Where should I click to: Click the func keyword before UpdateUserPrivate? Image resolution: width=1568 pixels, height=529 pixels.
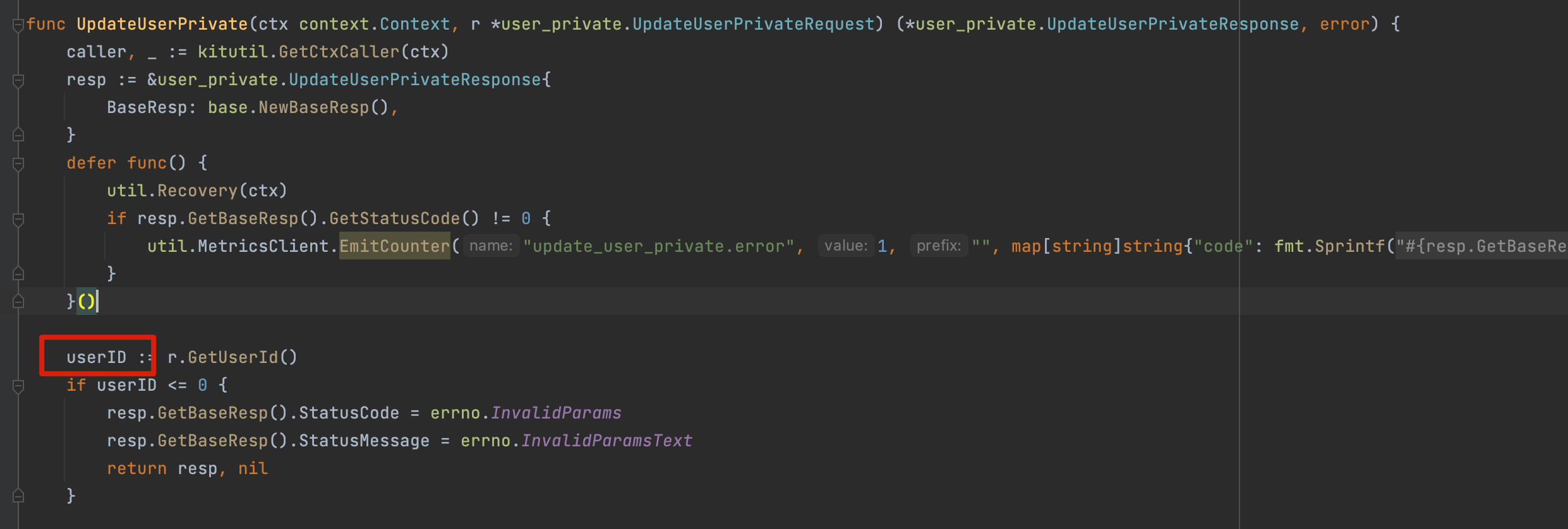(46, 24)
